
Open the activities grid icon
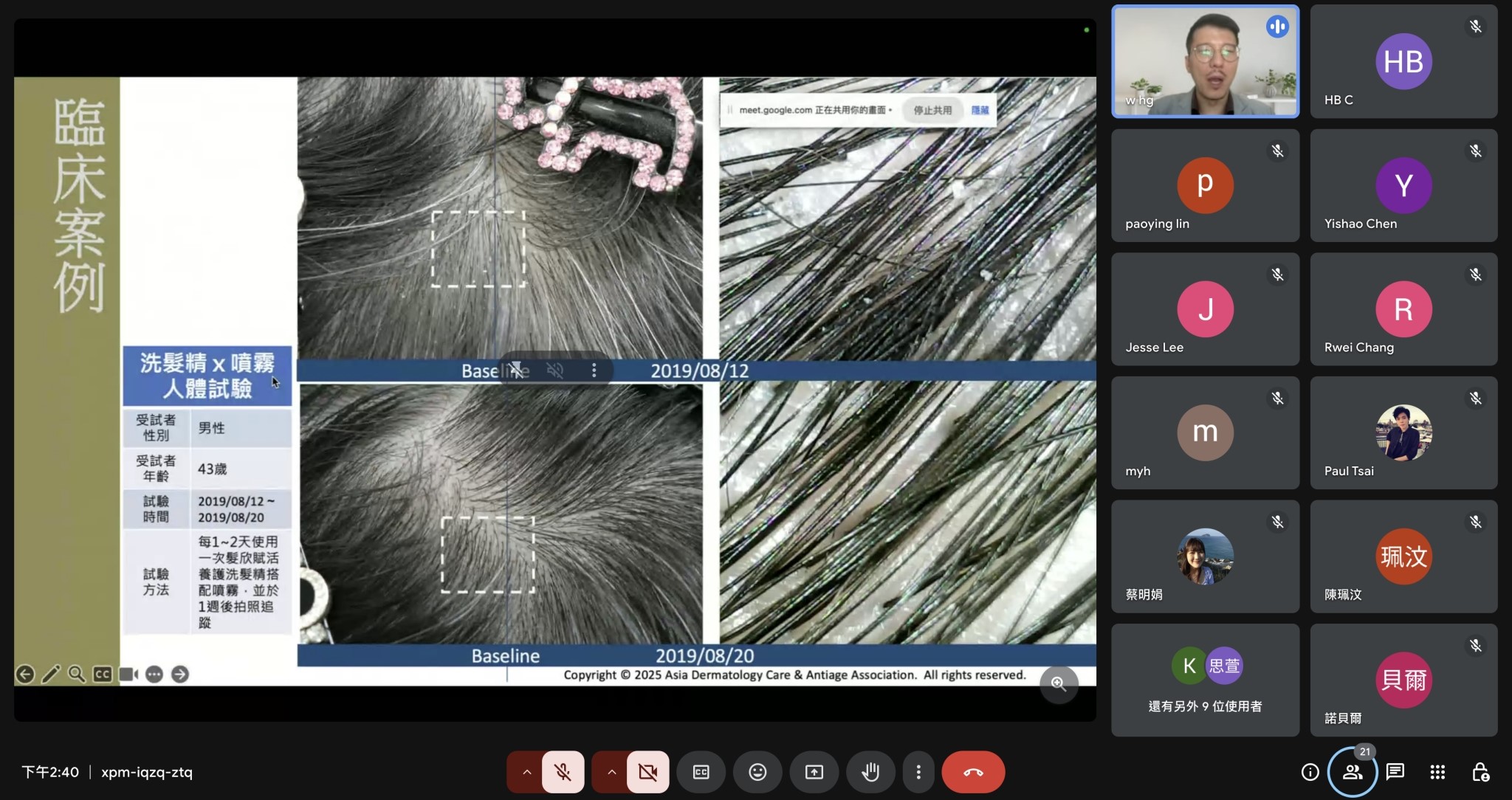1437,772
